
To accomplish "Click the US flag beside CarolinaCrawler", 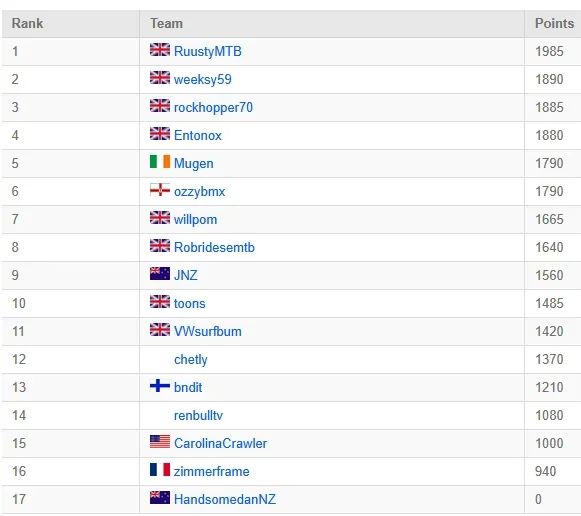I will 160,442.
